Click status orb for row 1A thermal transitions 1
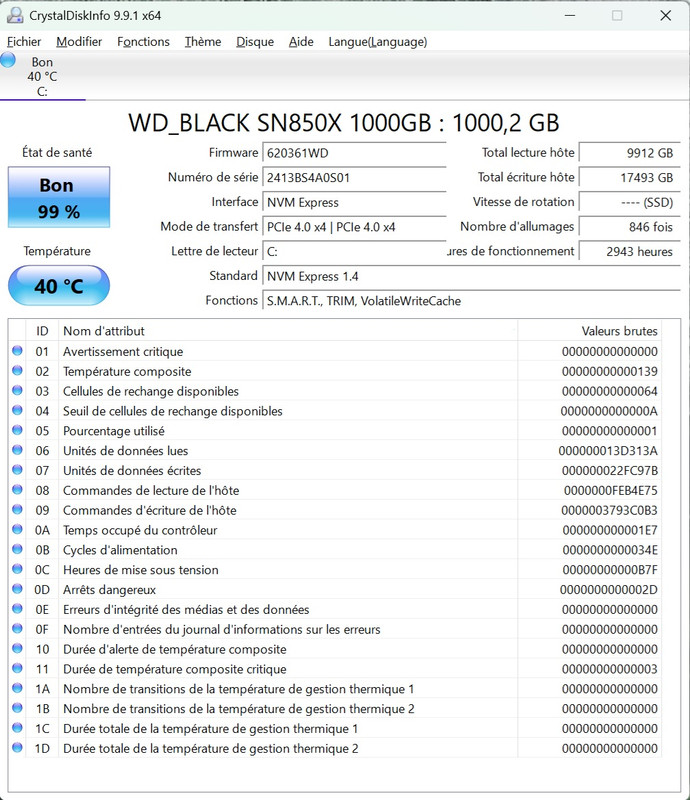Screen dimensions: 690x800 17,688
